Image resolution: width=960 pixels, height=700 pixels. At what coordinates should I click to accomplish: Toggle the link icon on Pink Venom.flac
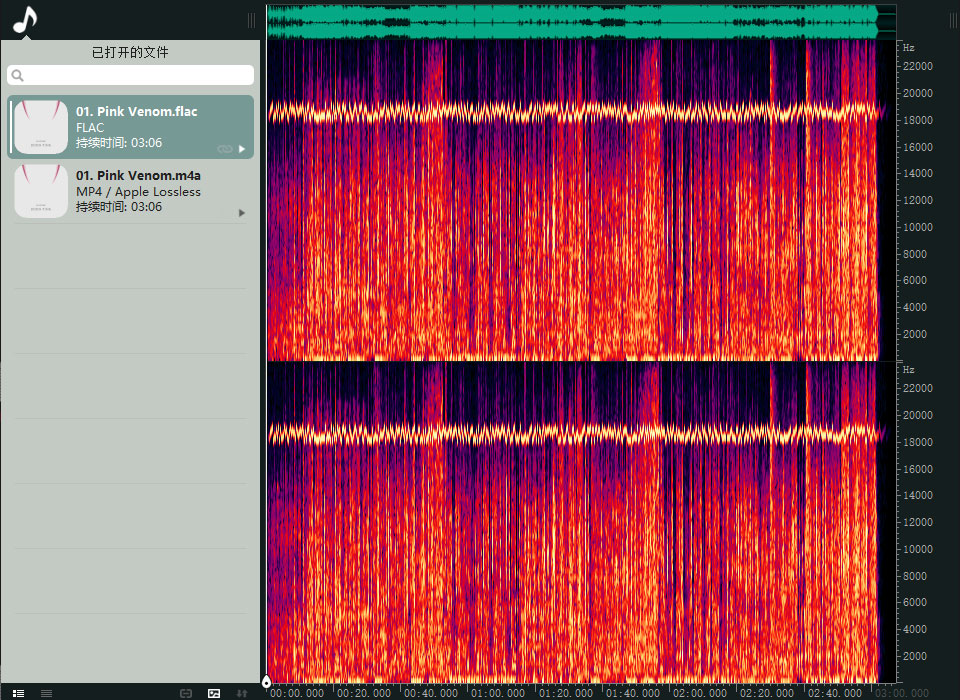click(x=224, y=149)
